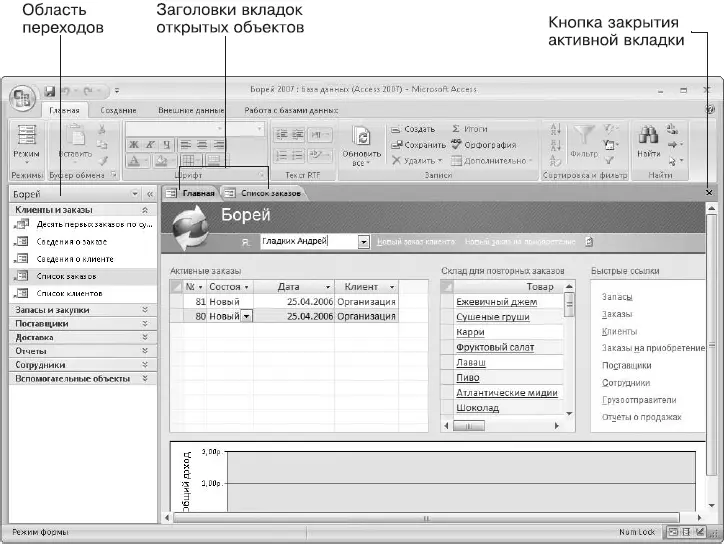This screenshot has width=724, height=544.
Task: Open Заказы на приобретение quick link
Action: coord(653,348)
